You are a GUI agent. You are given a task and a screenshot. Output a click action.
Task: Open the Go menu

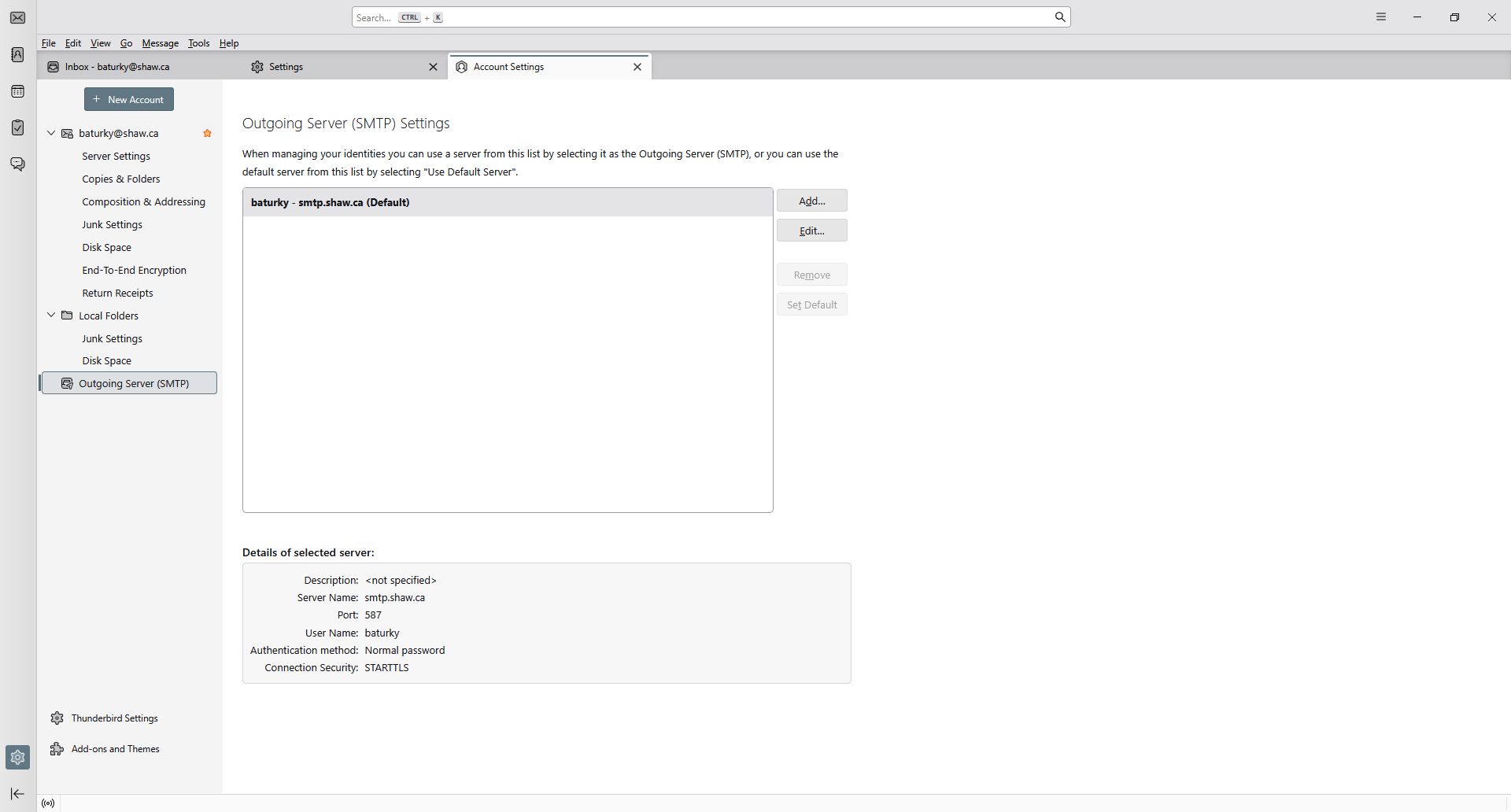pyautogui.click(x=127, y=43)
